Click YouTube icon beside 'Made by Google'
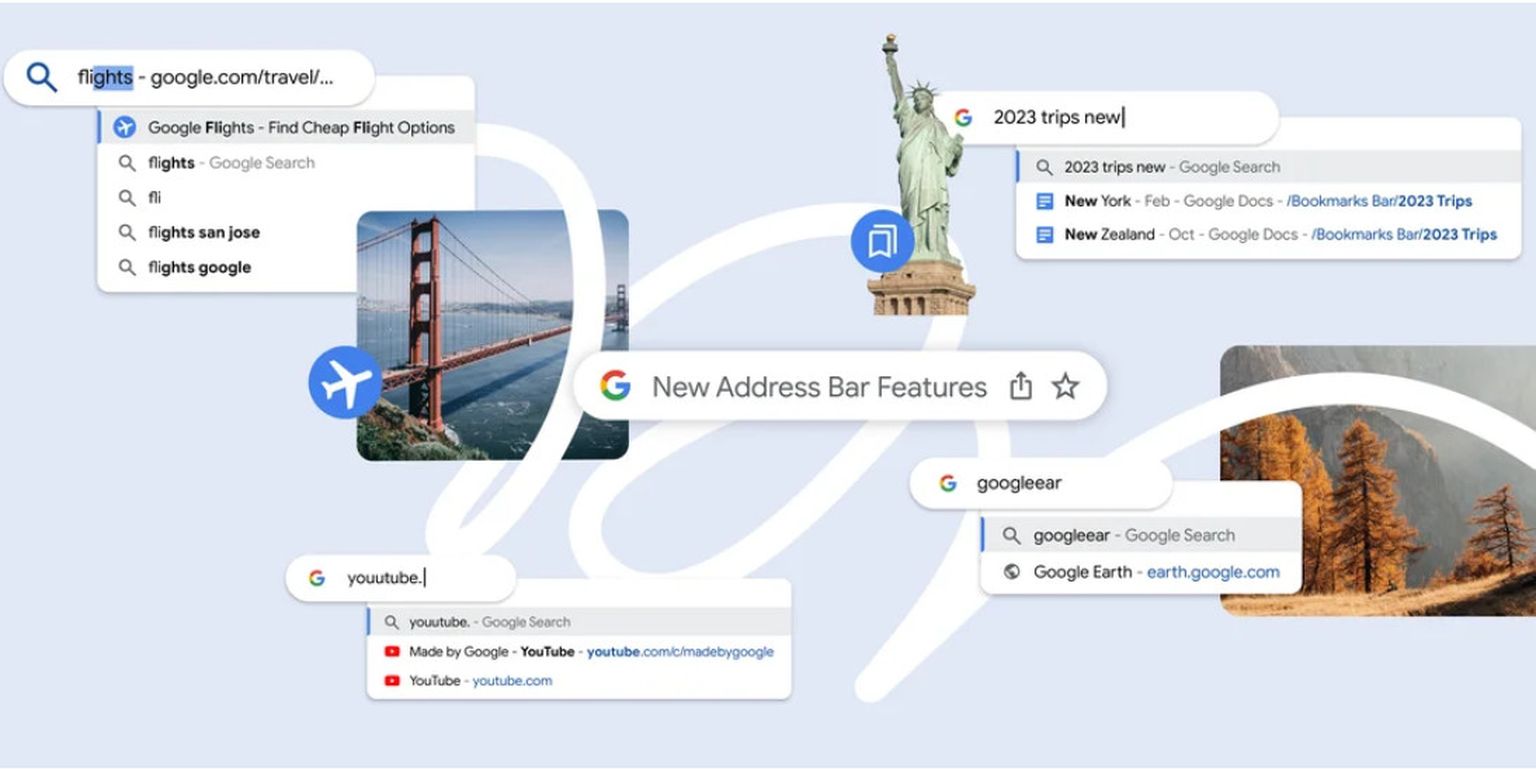The height and width of the screenshot is (771, 1536). tap(392, 652)
